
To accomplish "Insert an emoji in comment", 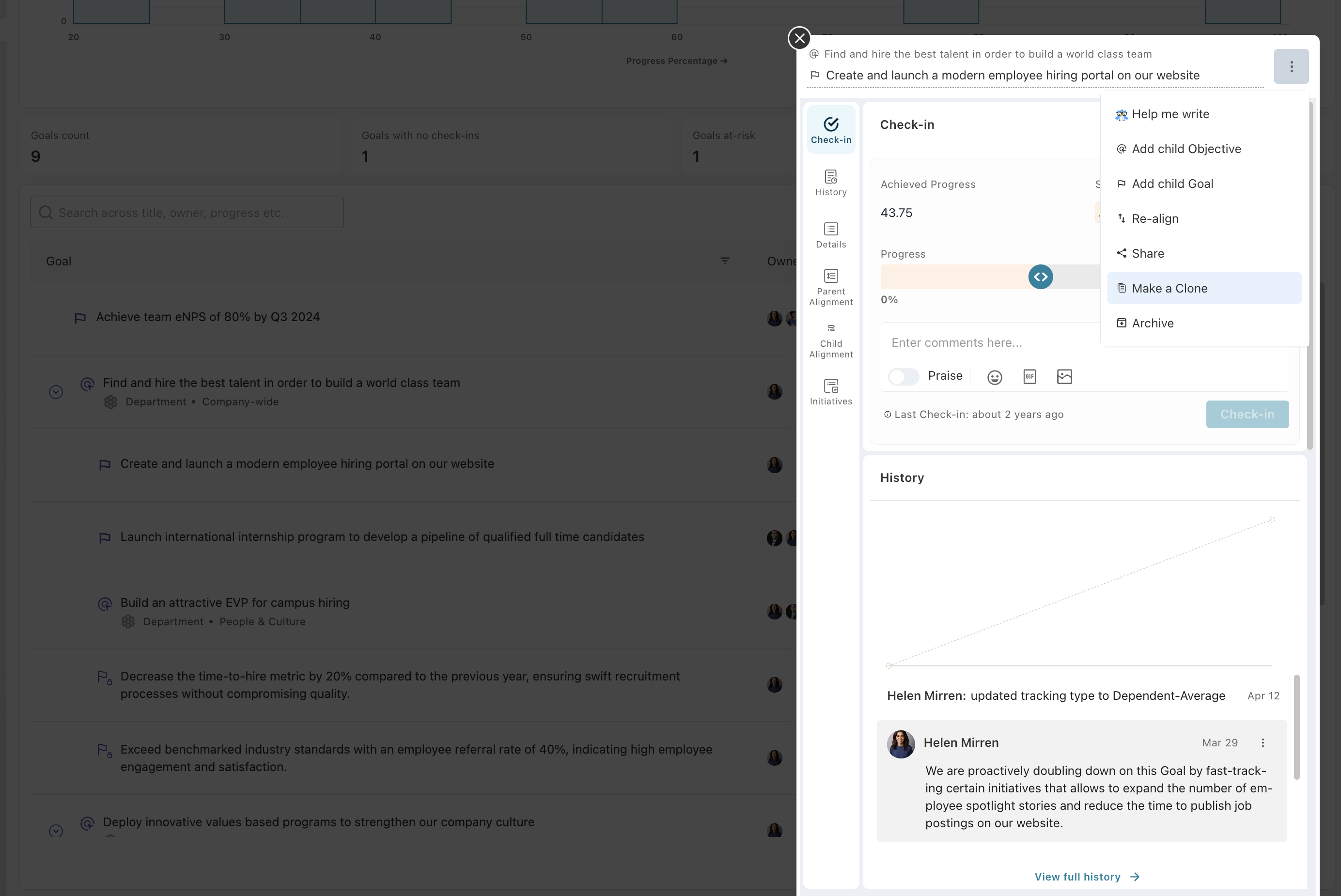I will click(x=995, y=377).
